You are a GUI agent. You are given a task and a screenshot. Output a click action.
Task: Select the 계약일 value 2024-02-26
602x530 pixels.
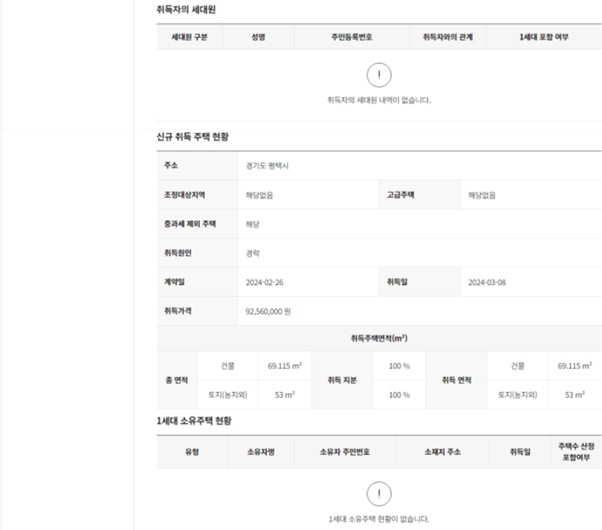click(265, 283)
